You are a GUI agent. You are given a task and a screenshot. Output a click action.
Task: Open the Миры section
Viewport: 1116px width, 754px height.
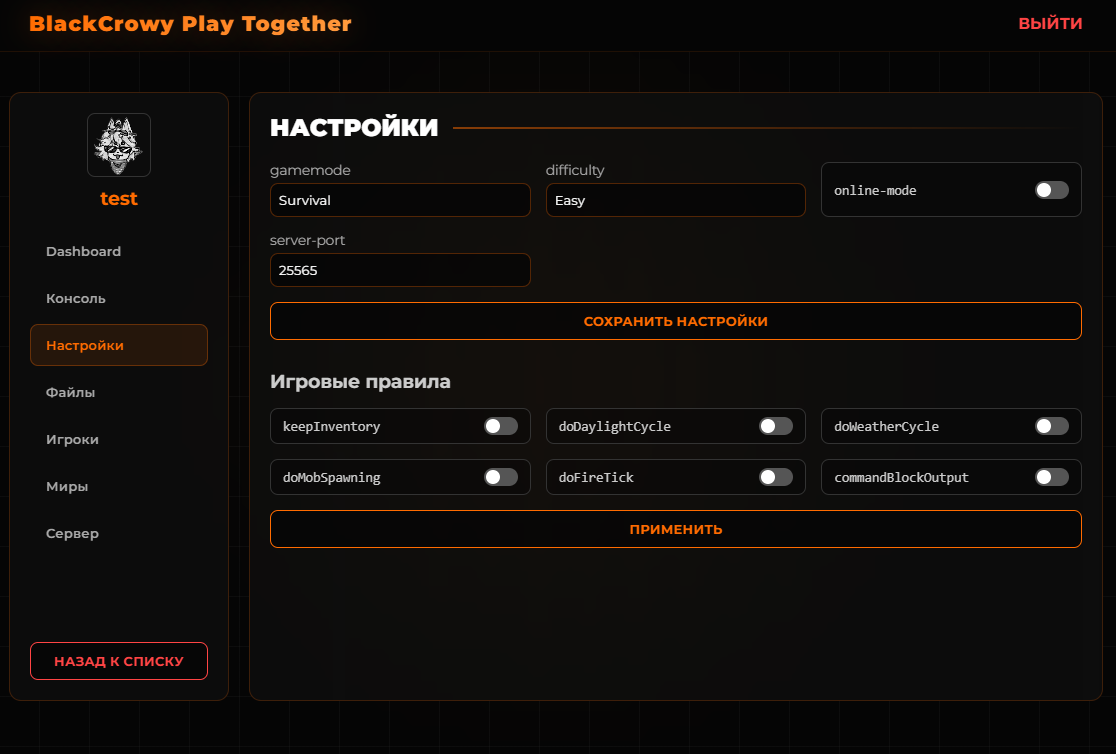pyautogui.click(x=67, y=487)
